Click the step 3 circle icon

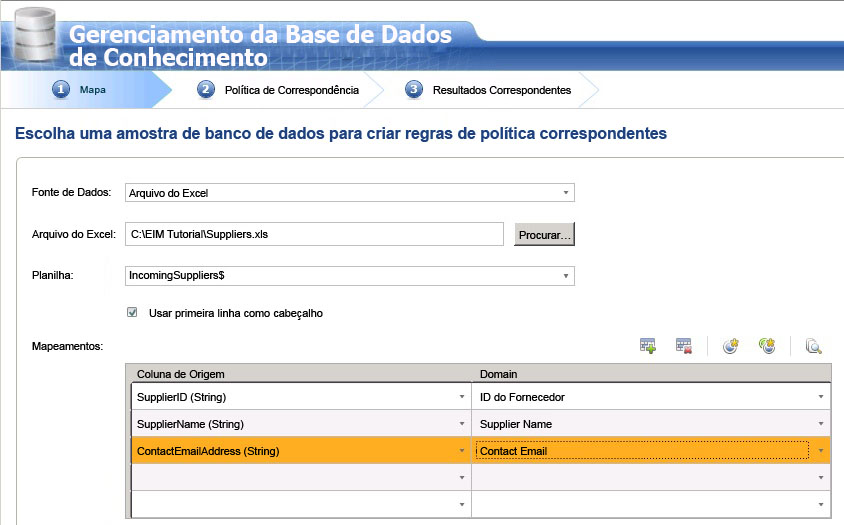pos(413,89)
